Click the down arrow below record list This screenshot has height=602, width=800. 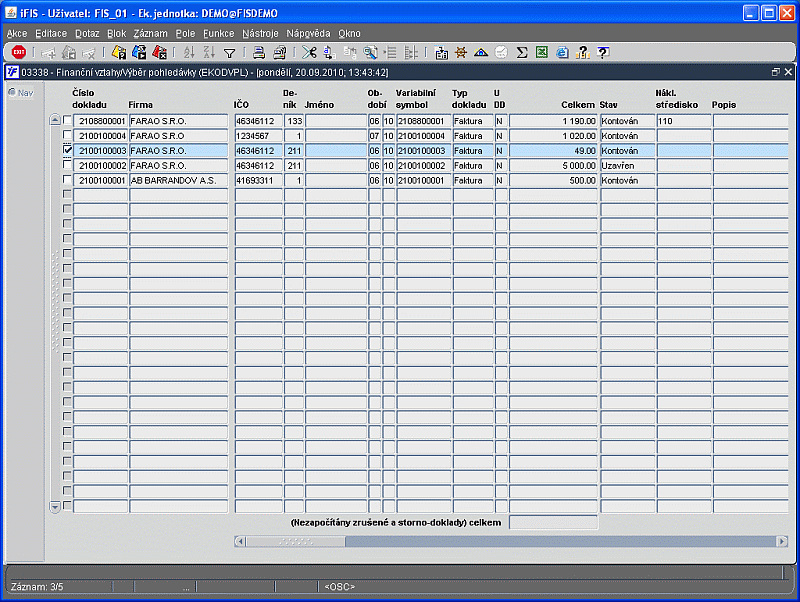[55, 507]
